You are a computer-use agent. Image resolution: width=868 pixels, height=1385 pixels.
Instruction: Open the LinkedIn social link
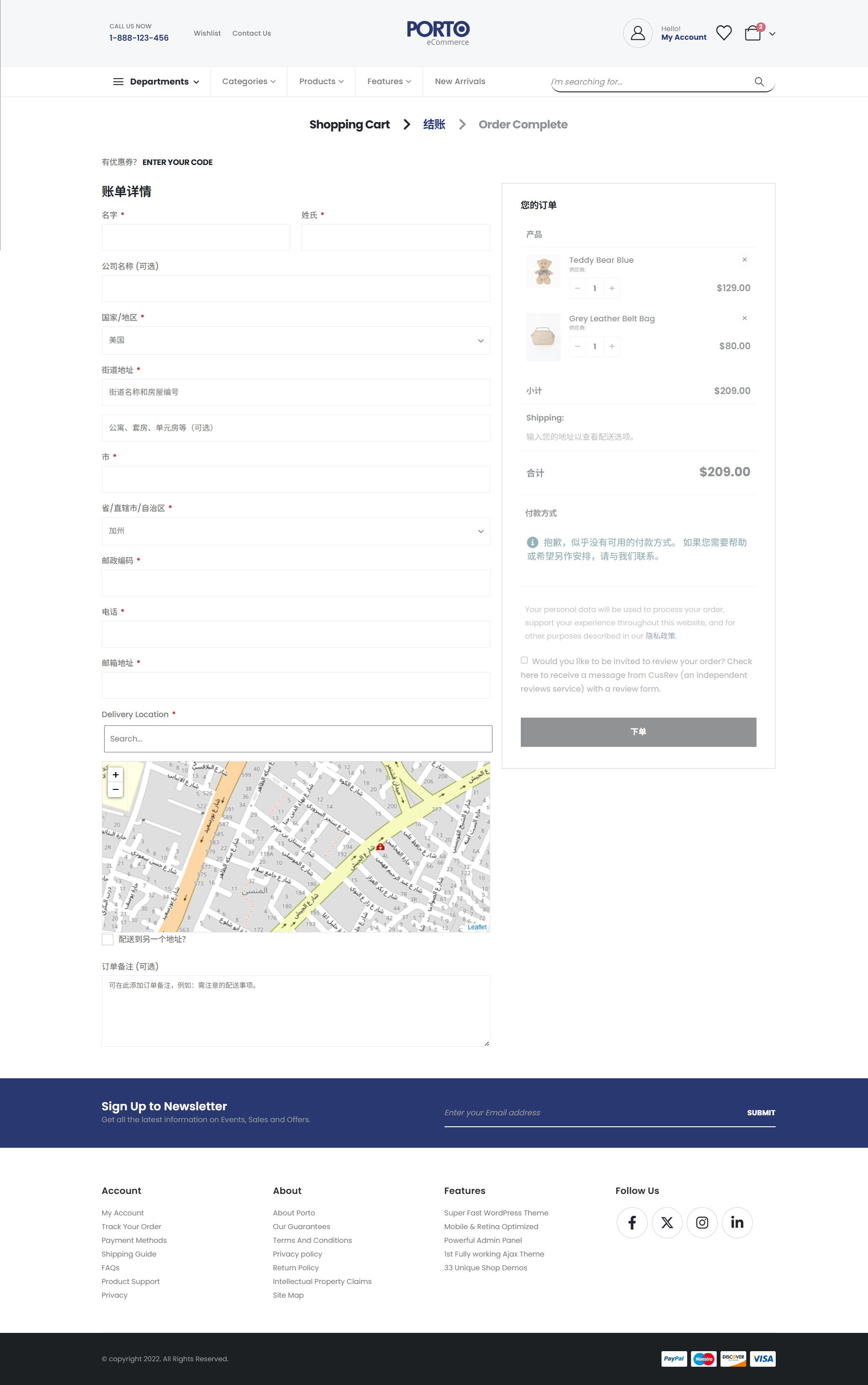tap(736, 1222)
